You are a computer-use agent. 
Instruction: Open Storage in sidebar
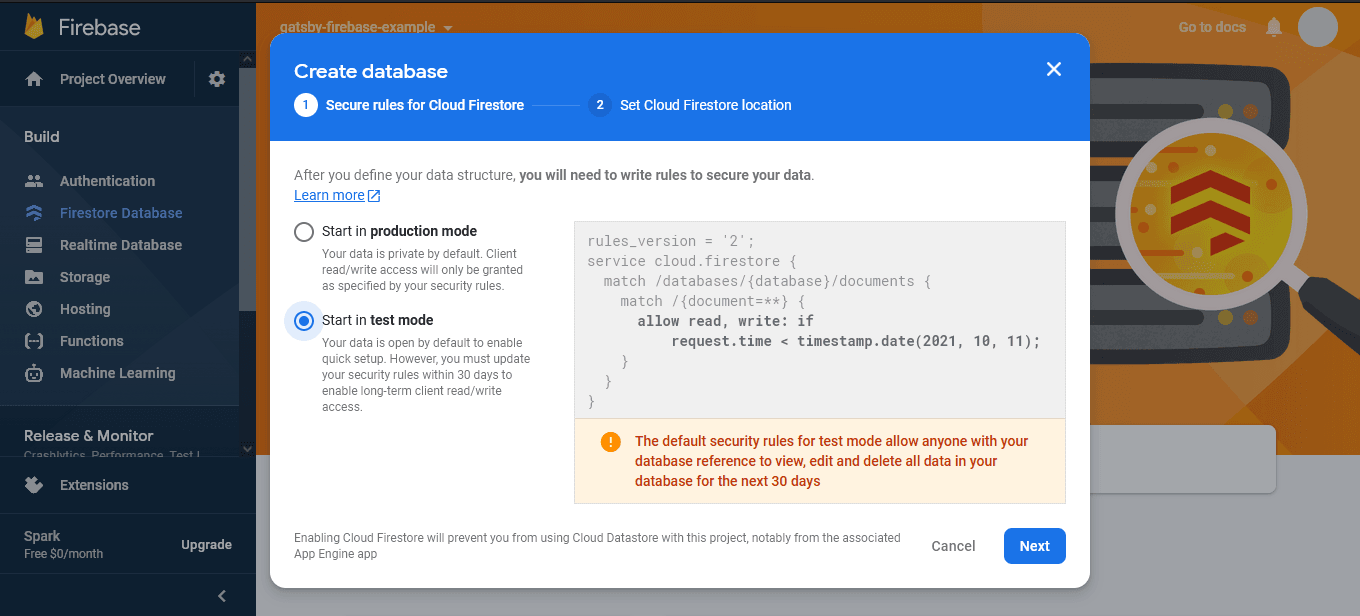pyautogui.click(x=85, y=277)
